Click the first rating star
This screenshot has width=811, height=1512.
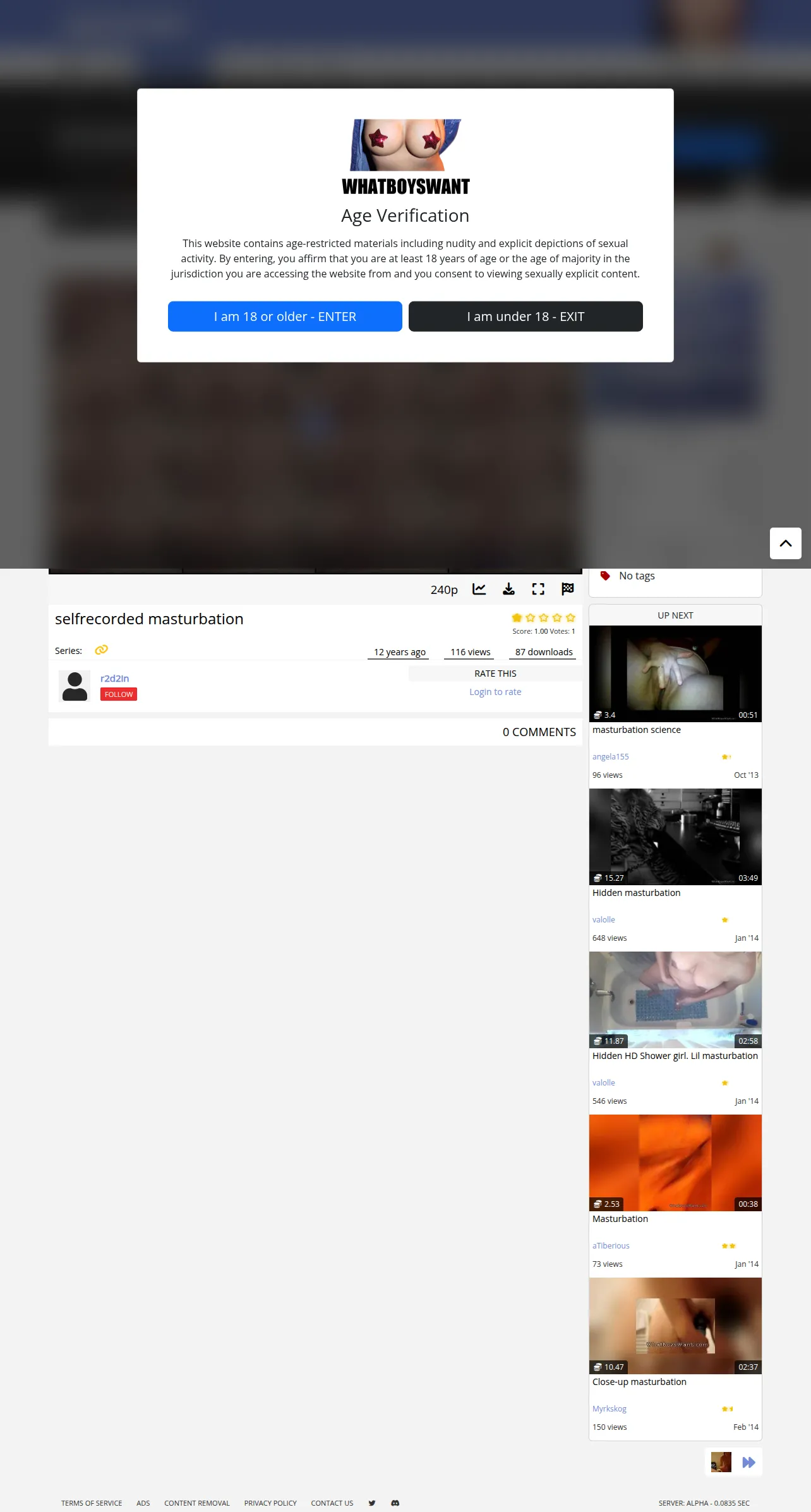517,617
